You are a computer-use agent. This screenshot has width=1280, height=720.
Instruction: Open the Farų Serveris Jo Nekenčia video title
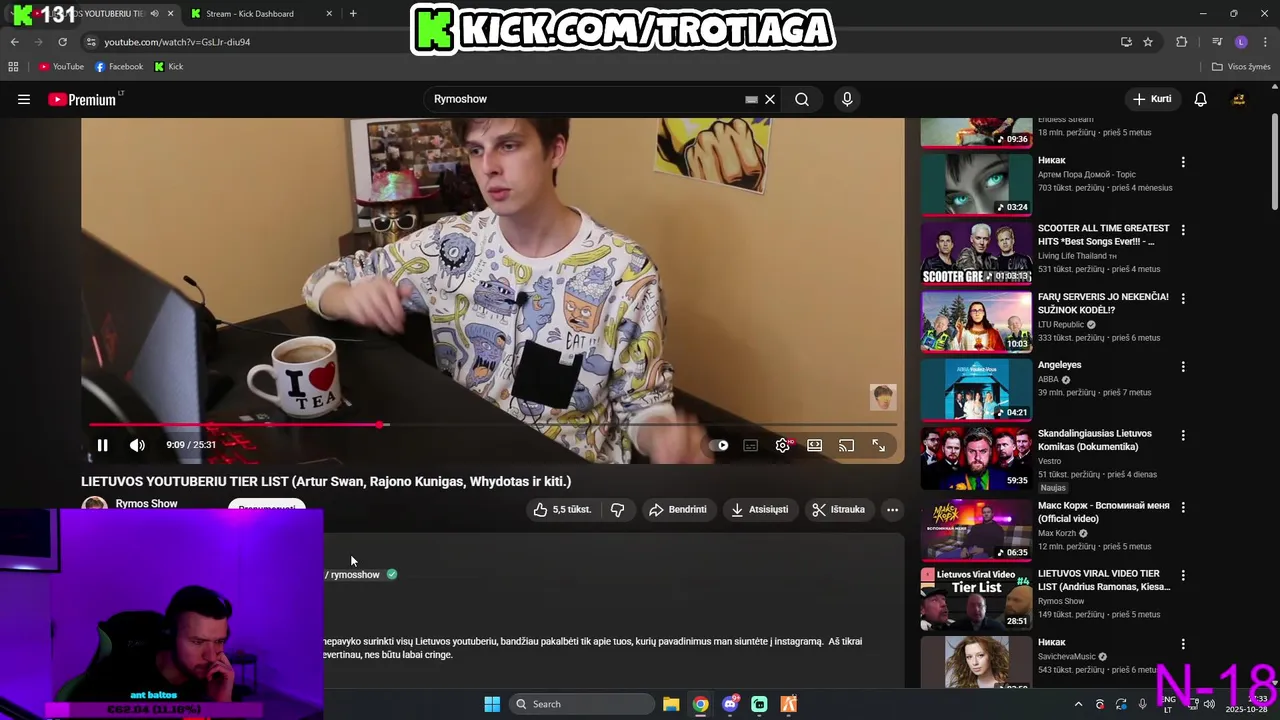pos(1103,303)
